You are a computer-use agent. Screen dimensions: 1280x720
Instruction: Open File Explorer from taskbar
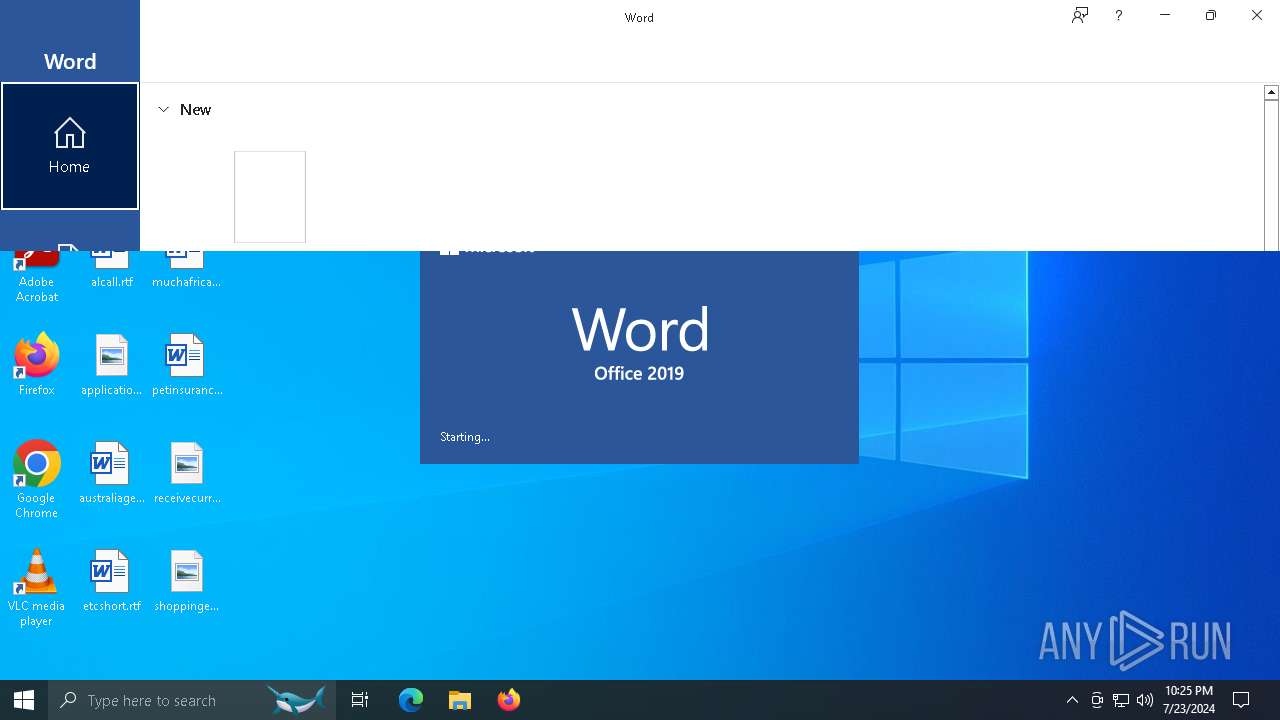click(460, 700)
